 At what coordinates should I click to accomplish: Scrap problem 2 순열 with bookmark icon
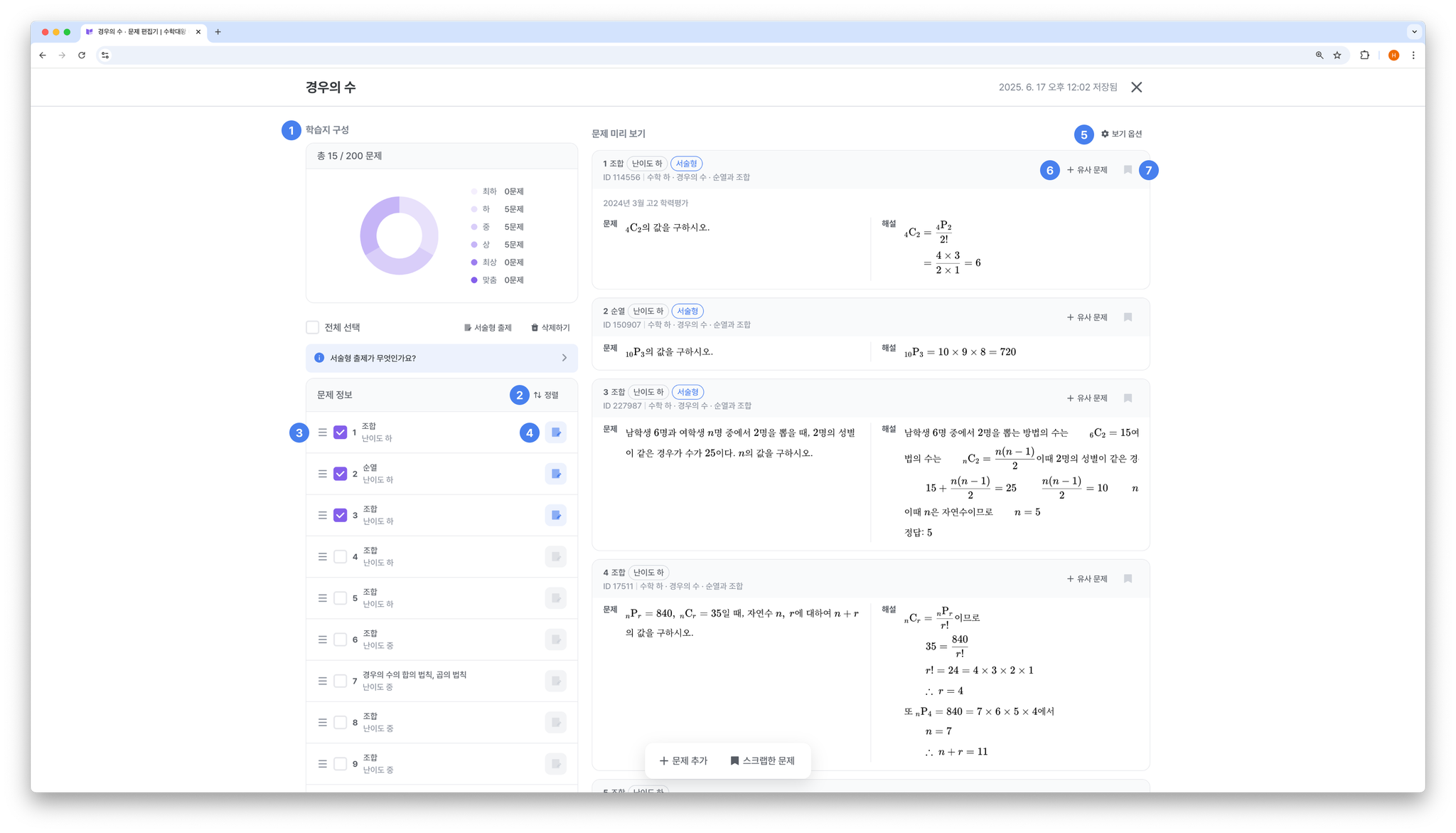click(1128, 317)
